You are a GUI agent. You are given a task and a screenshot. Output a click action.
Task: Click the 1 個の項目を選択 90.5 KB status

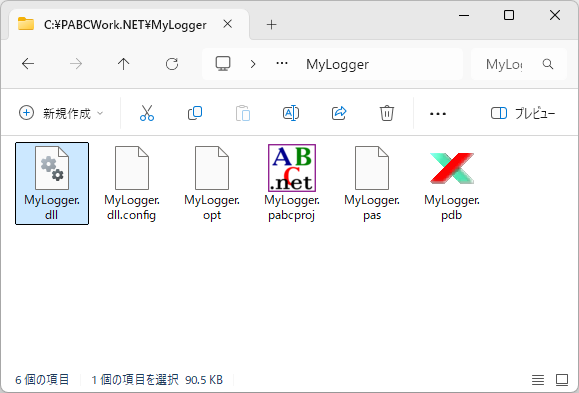(x=157, y=380)
